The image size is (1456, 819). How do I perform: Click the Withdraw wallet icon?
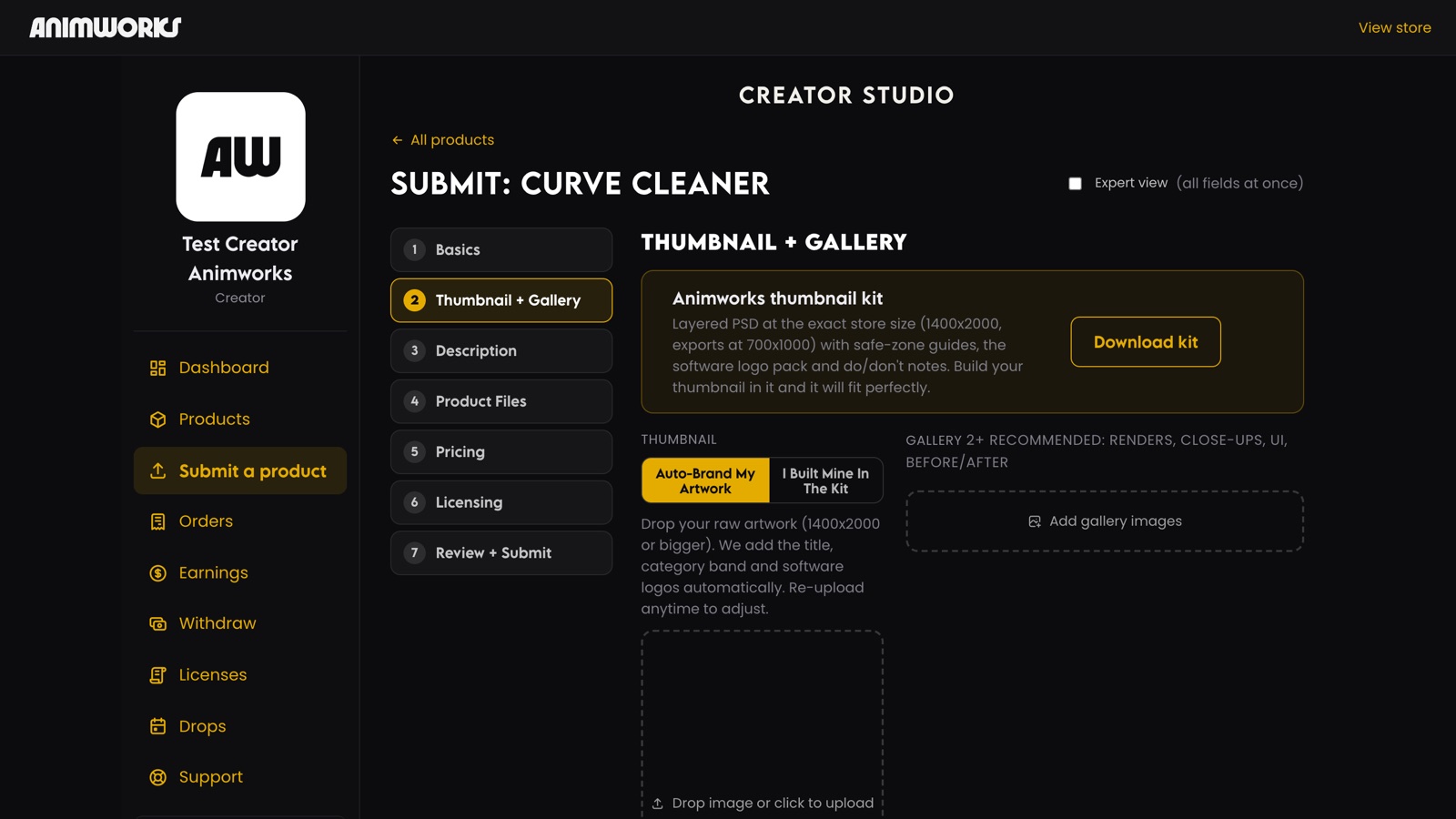pyautogui.click(x=157, y=623)
